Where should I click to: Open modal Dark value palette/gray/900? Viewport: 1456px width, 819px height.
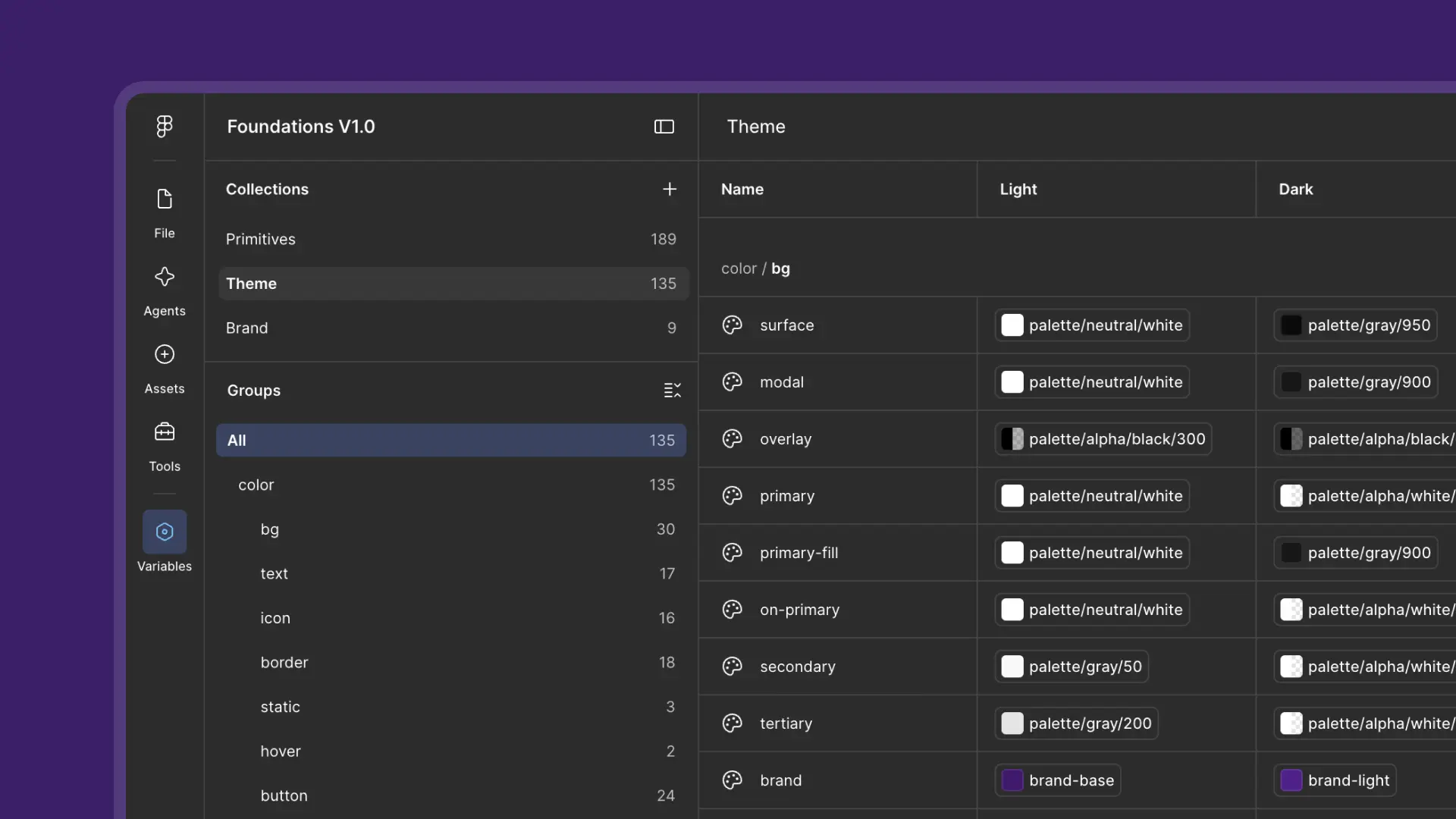coord(1356,382)
